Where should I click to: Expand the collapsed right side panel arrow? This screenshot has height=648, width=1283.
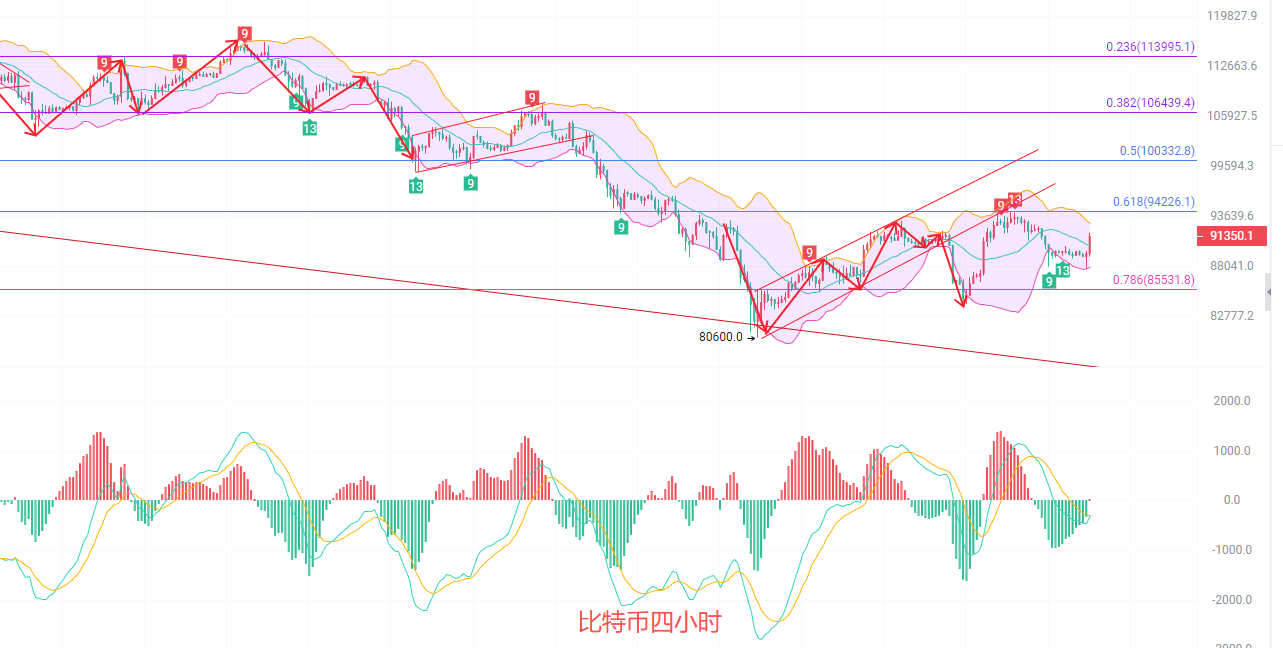(x=1269, y=290)
